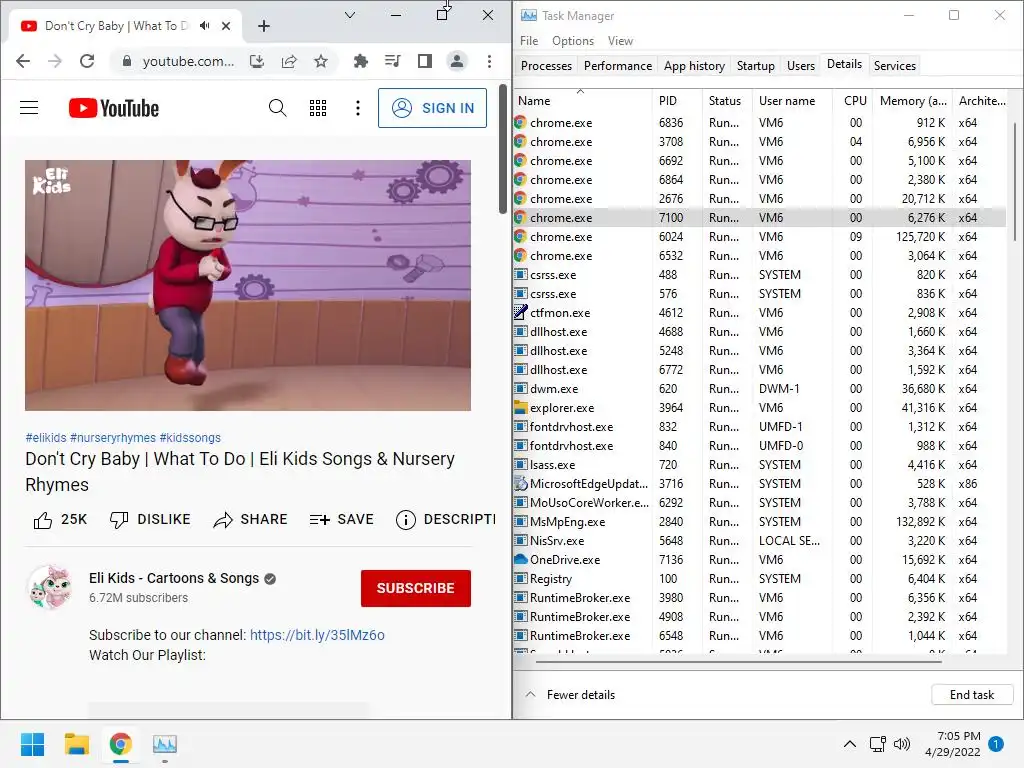
Task: Select MsMpEng.exe process row
Action: pyautogui.click(x=760, y=522)
